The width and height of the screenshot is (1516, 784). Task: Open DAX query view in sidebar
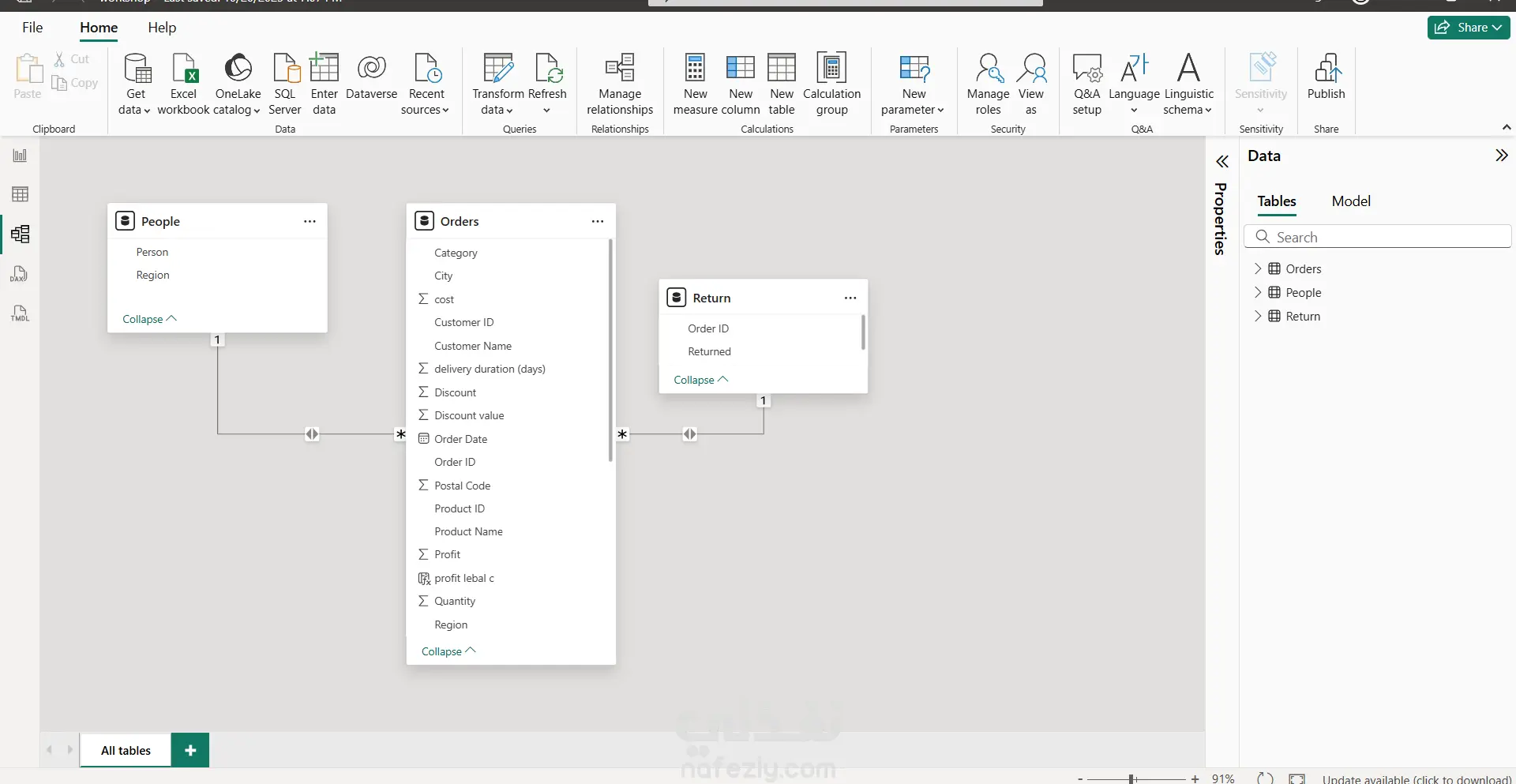coord(20,274)
